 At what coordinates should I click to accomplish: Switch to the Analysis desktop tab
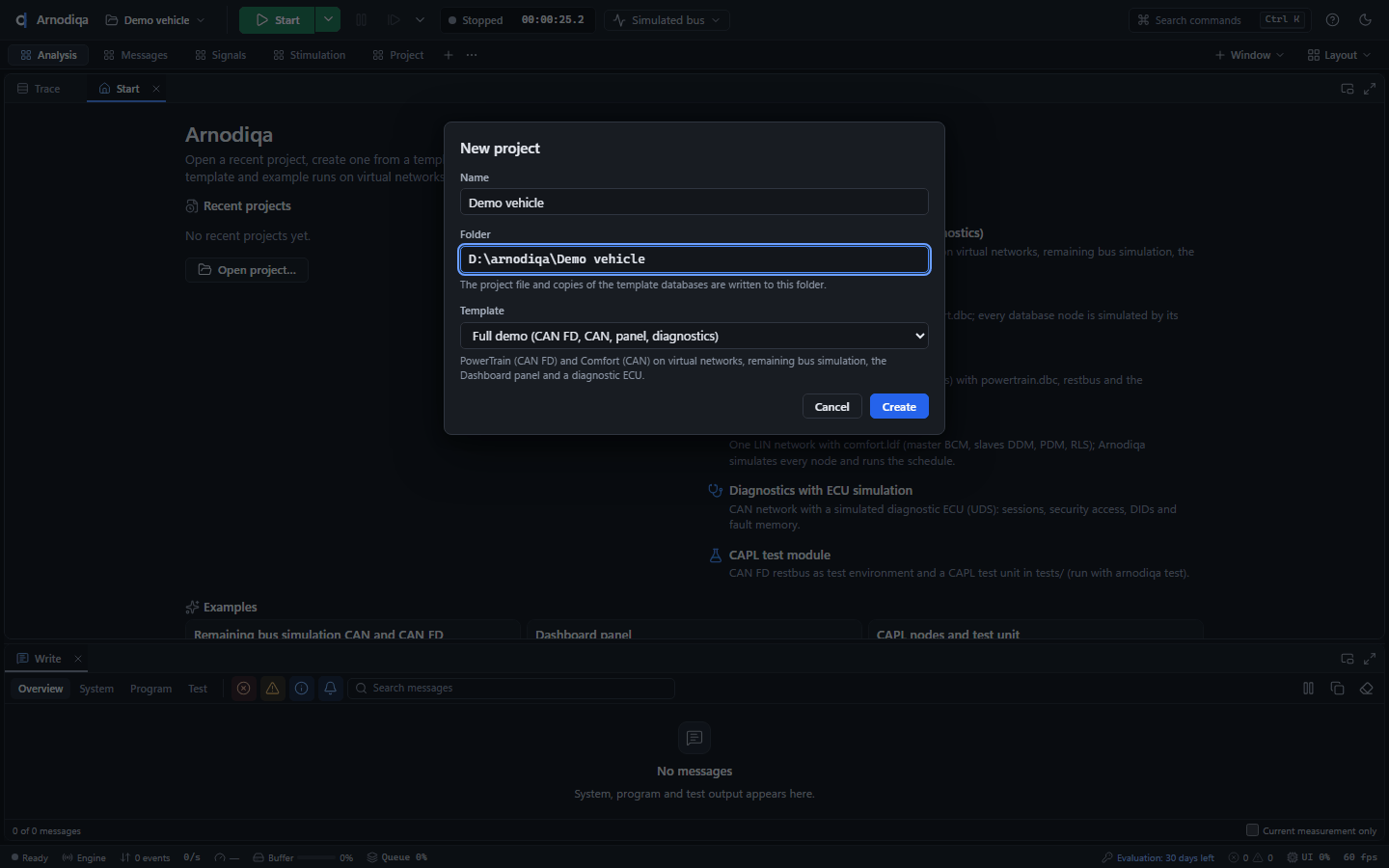[x=48, y=55]
